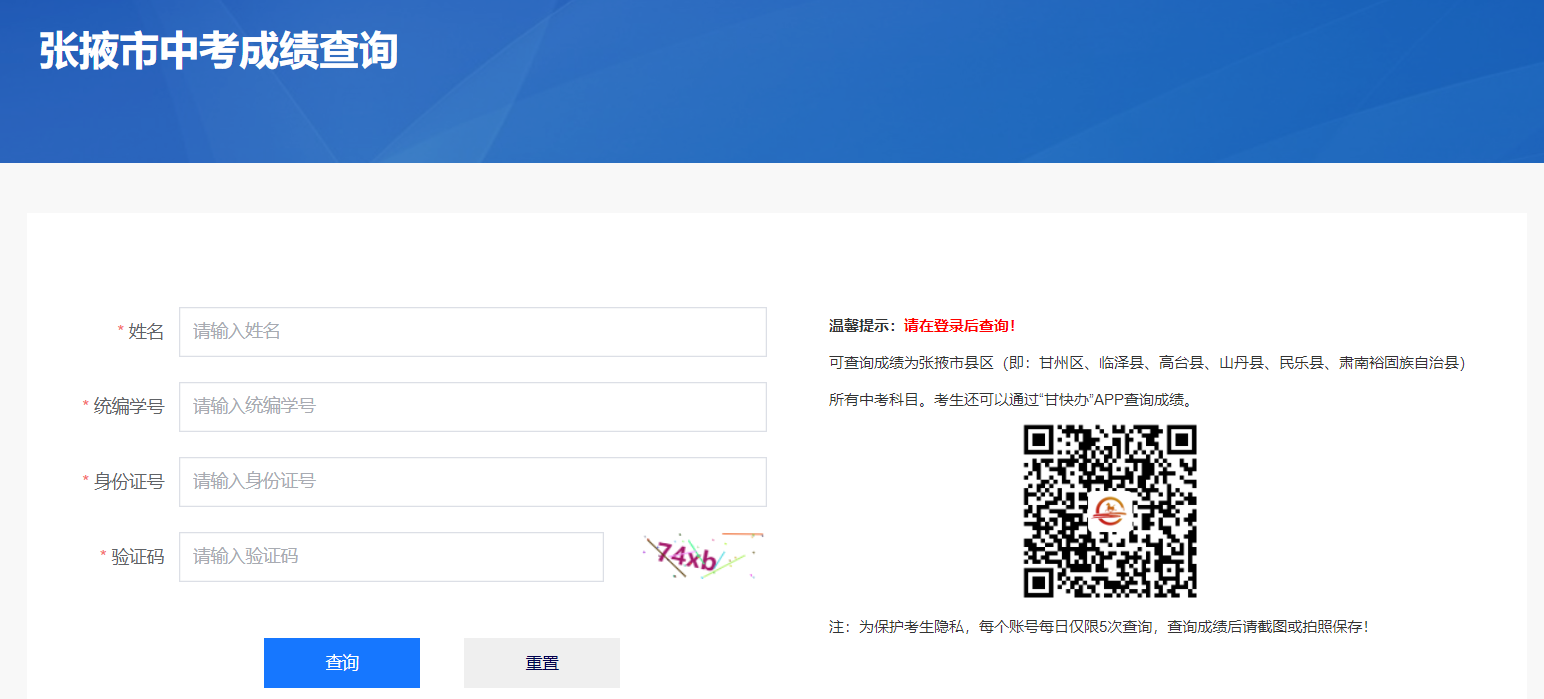The height and width of the screenshot is (699, 1544).
Task: Click the privacy note about 5次查询 limit
Action: (1097, 627)
